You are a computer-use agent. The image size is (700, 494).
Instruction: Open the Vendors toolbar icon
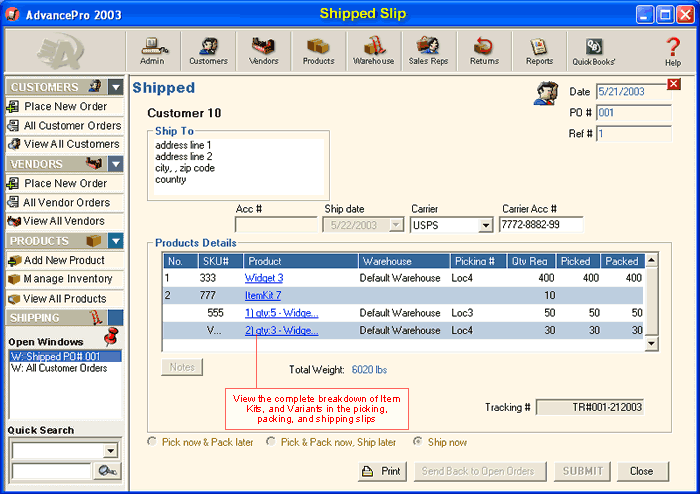coord(263,51)
